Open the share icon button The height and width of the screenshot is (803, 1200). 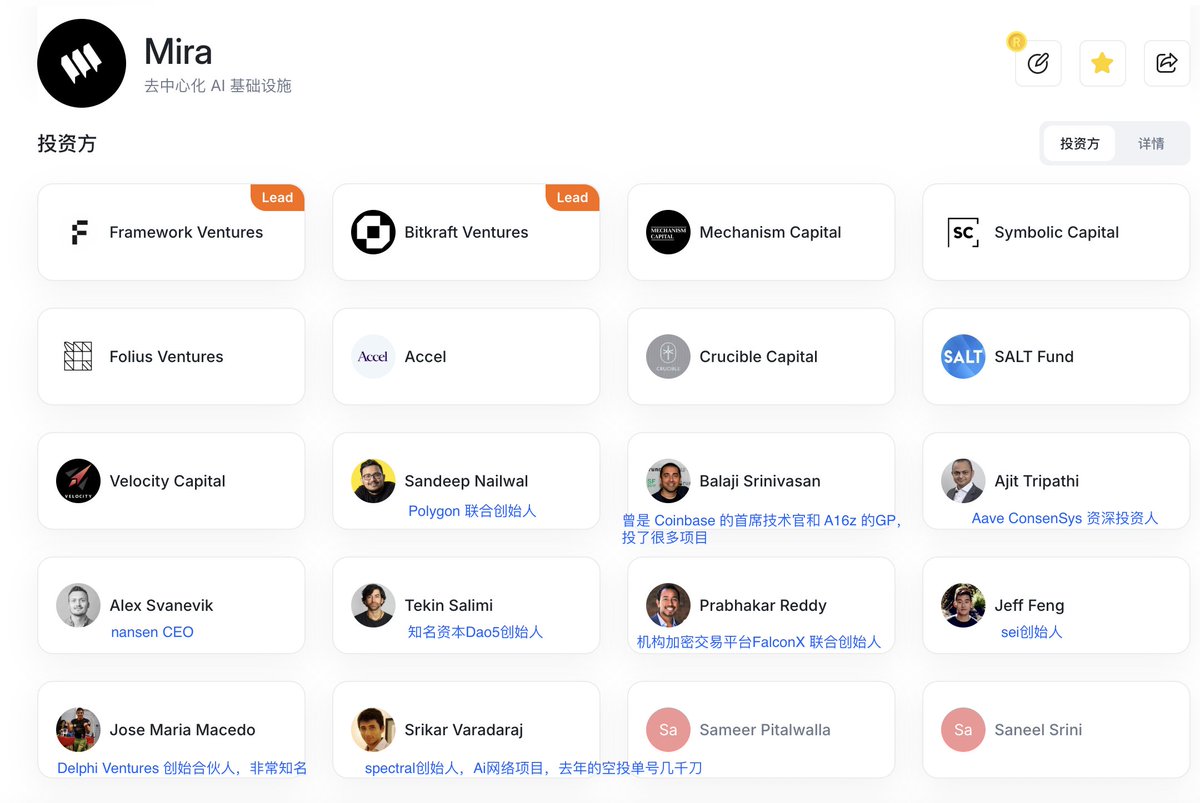[1166, 64]
